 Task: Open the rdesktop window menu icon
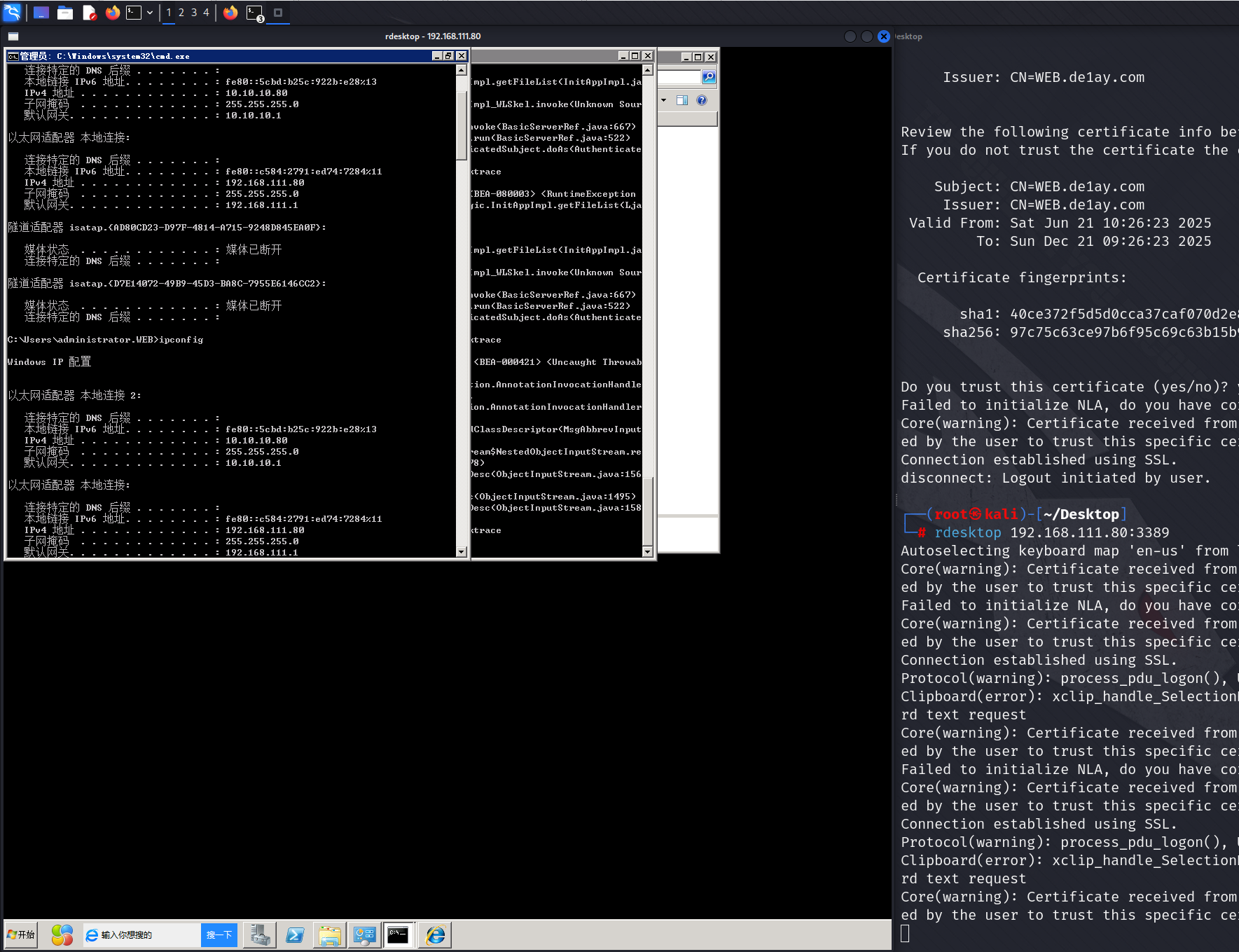[13, 36]
